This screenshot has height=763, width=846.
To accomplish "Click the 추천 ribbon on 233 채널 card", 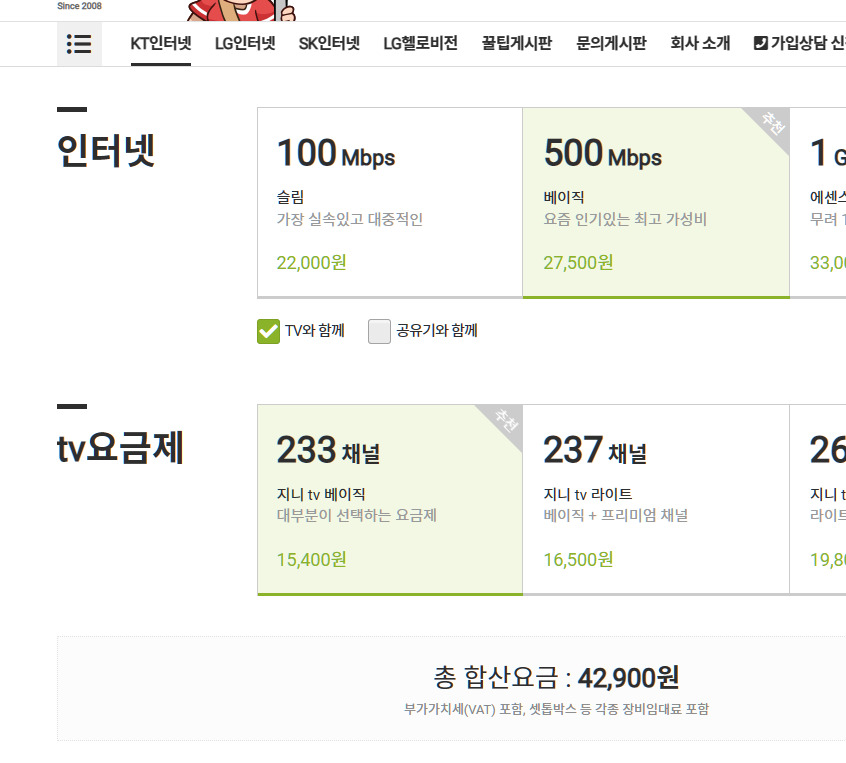I will 505,422.
